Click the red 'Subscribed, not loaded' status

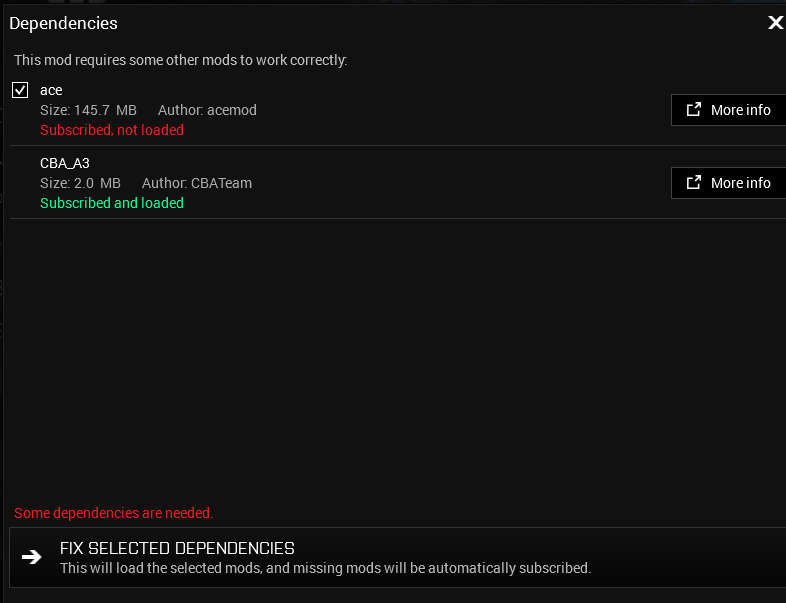(x=112, y=130)
